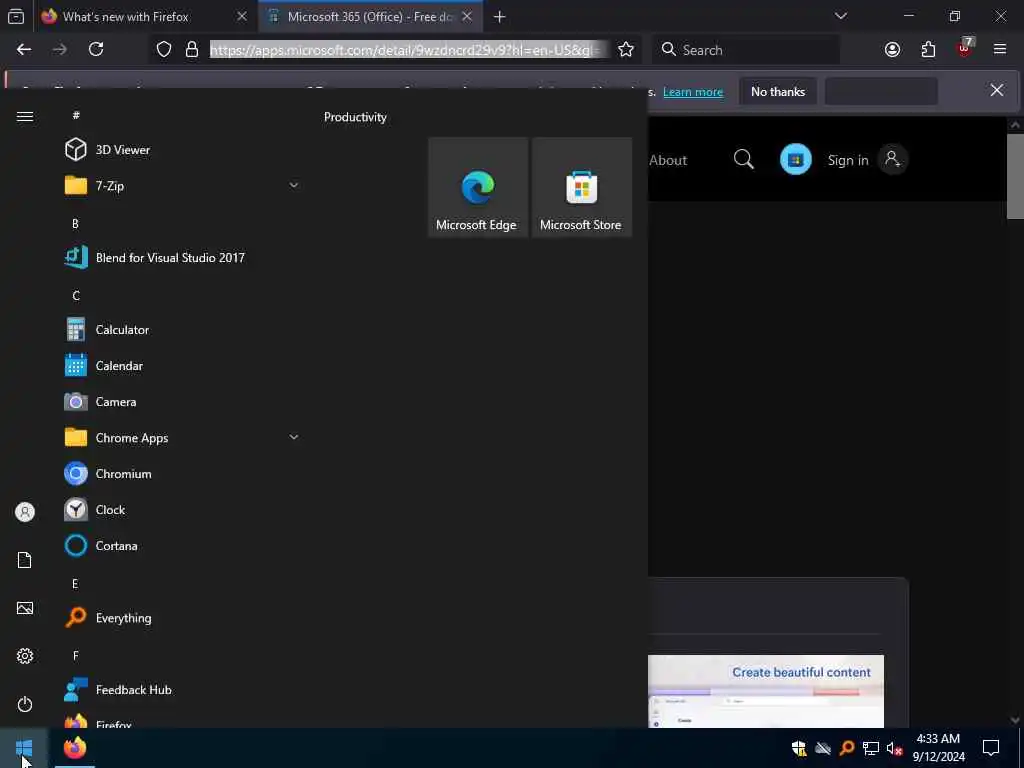Viewport: 1024px width, 768px height.
Task: Click the uBlock extension icon
Action: click(965, 48)
